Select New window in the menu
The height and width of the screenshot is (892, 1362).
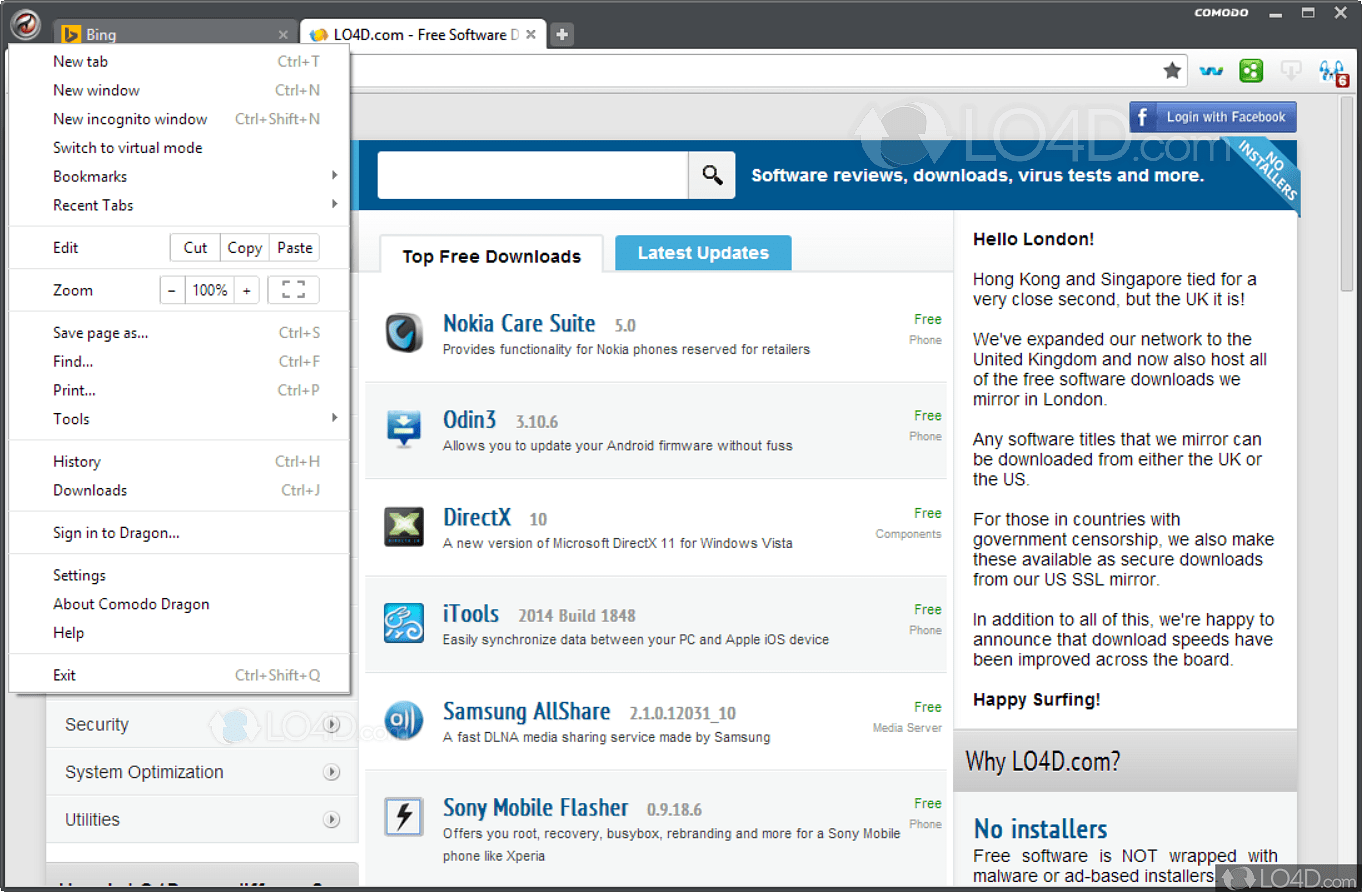point(179,90)
